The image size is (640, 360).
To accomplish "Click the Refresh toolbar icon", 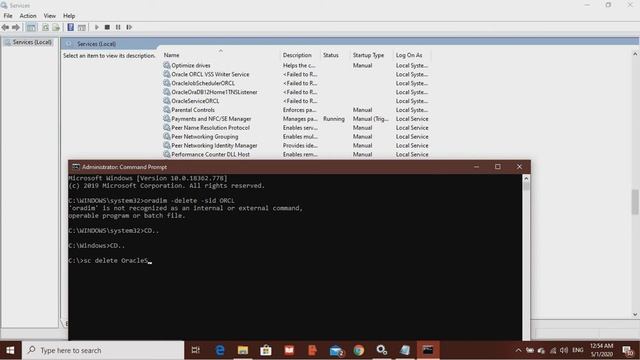I will pyautogui.click(x=45, y=27).
